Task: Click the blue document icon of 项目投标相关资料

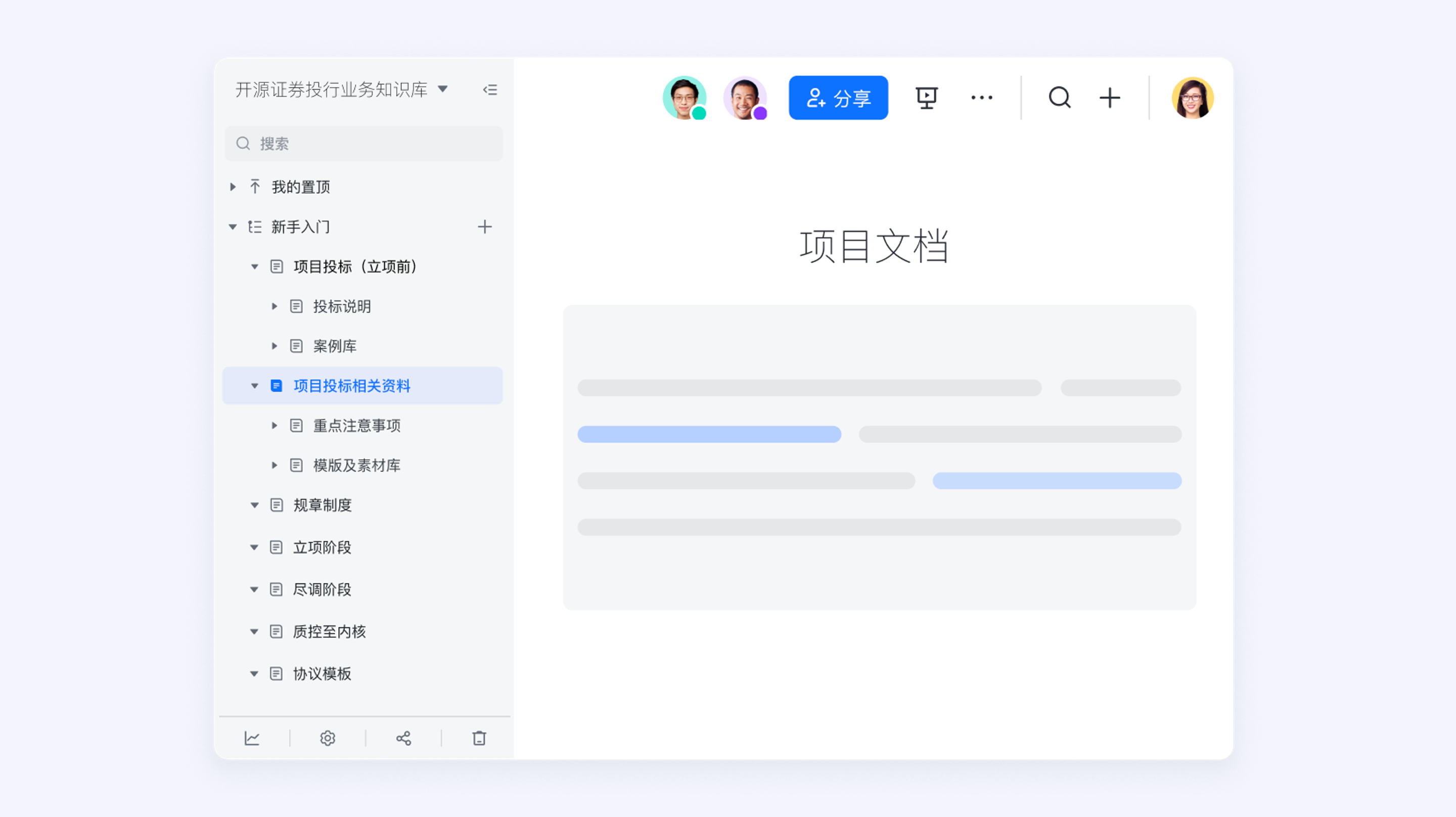Action: [x=277, y=386]
